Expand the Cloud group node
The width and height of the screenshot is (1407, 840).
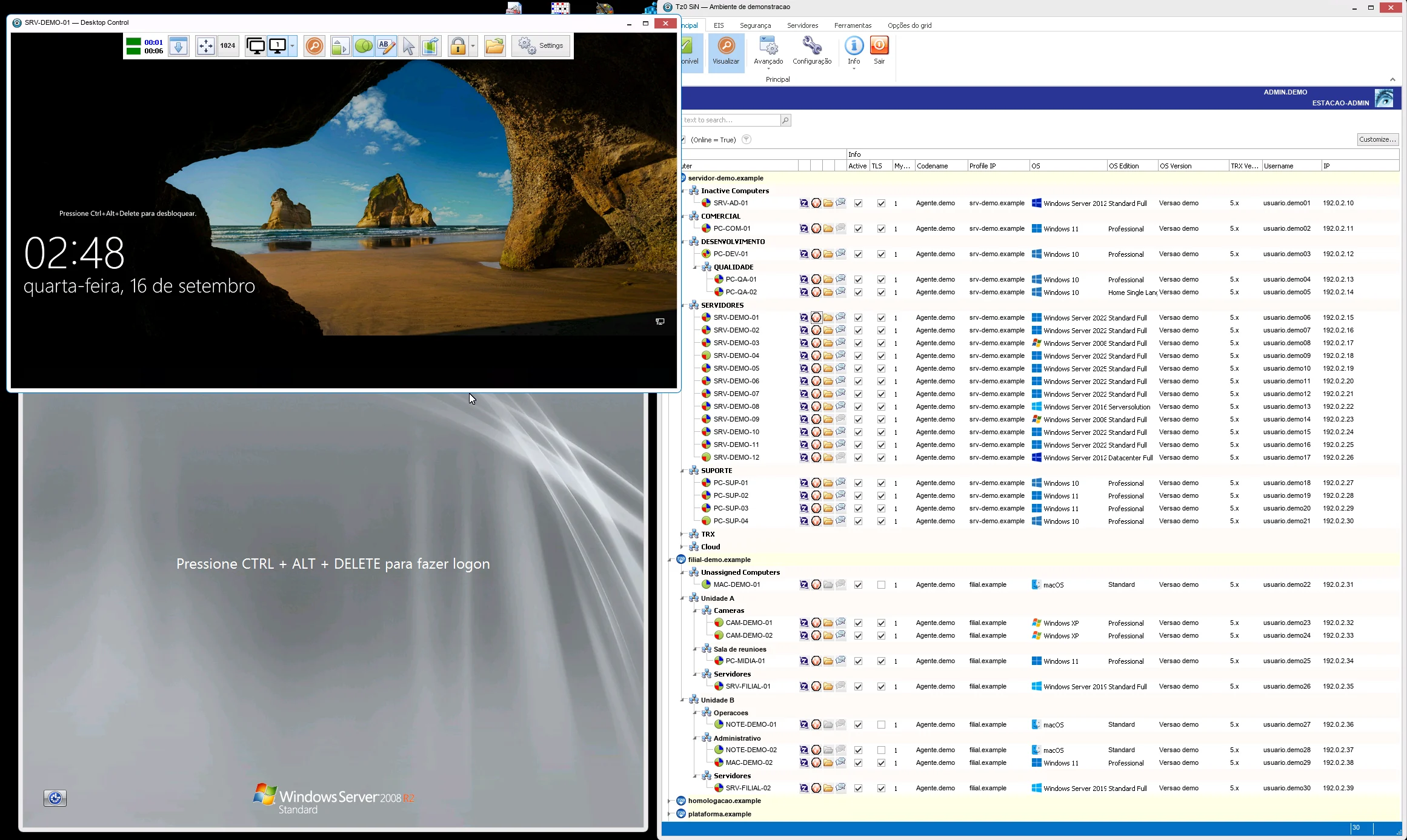point(682,547)
